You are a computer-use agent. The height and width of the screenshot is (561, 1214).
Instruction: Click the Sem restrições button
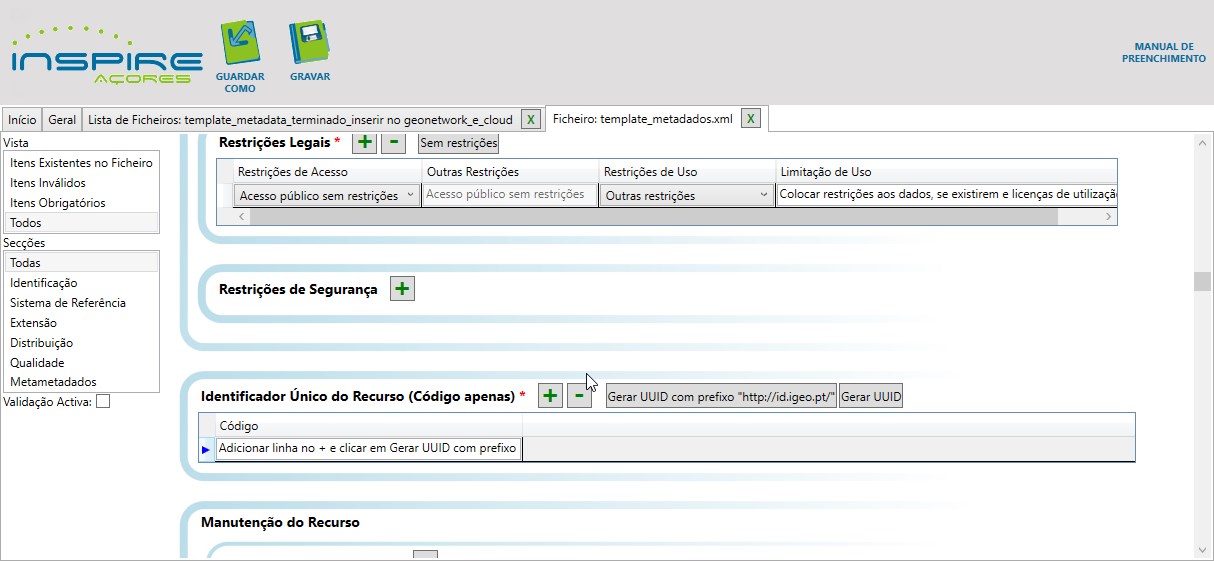coord(458,143)
